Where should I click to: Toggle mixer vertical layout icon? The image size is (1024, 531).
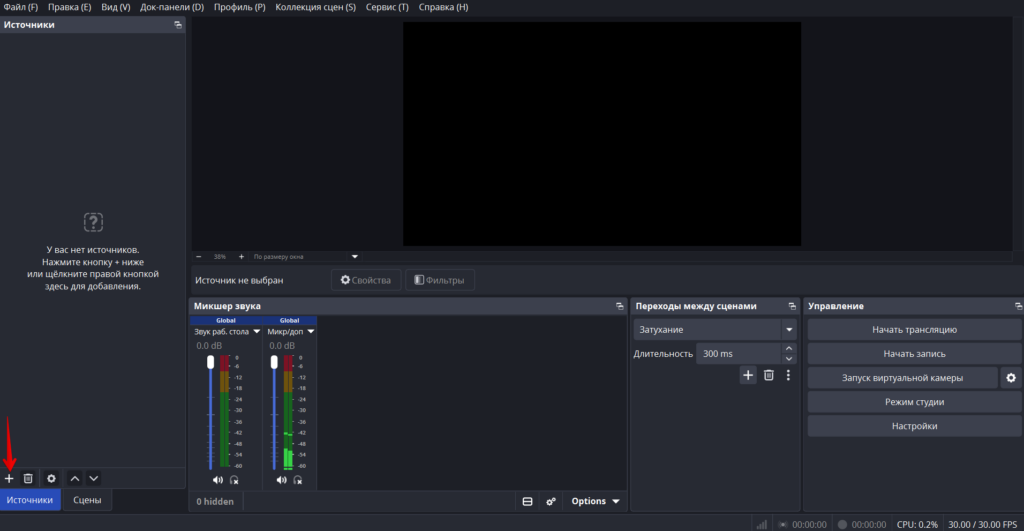[x=528, y=502]
